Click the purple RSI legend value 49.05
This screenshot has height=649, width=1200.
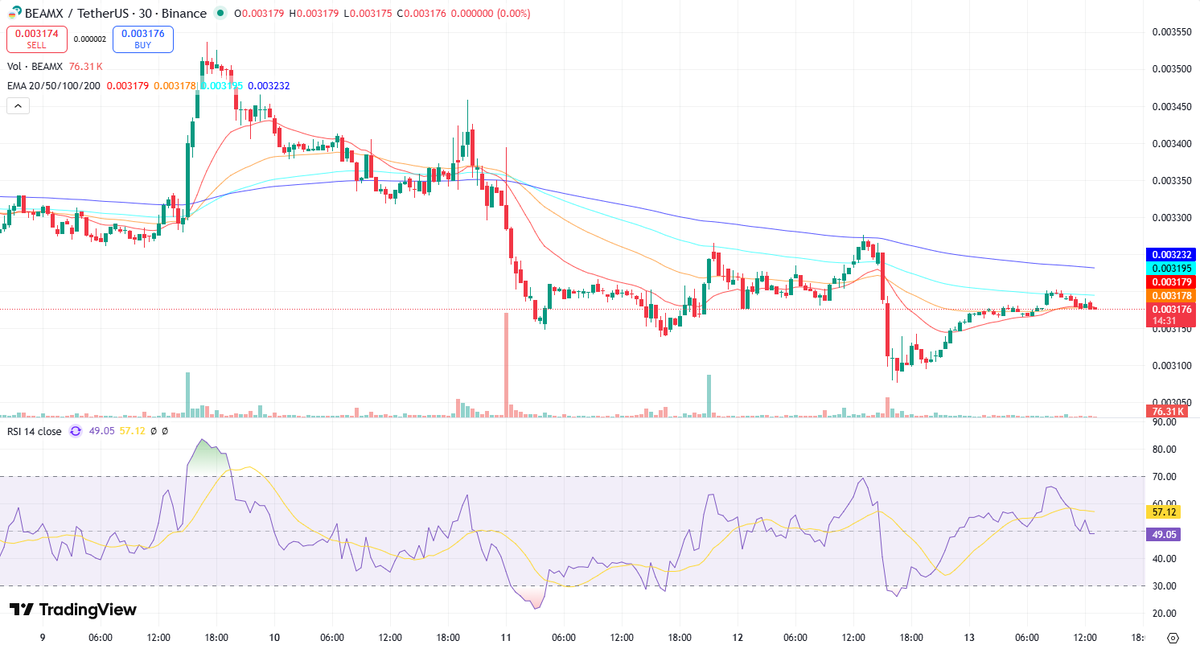pos(101,432)
